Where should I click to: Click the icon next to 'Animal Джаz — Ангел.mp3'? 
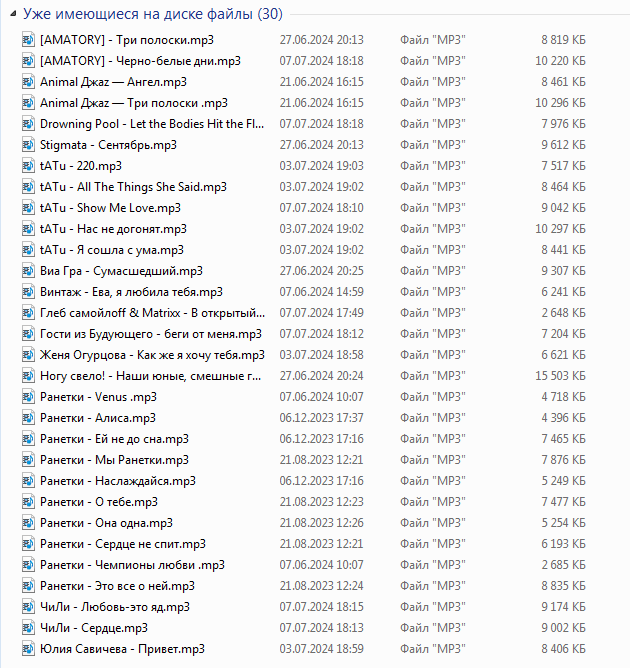pos(28,82)
